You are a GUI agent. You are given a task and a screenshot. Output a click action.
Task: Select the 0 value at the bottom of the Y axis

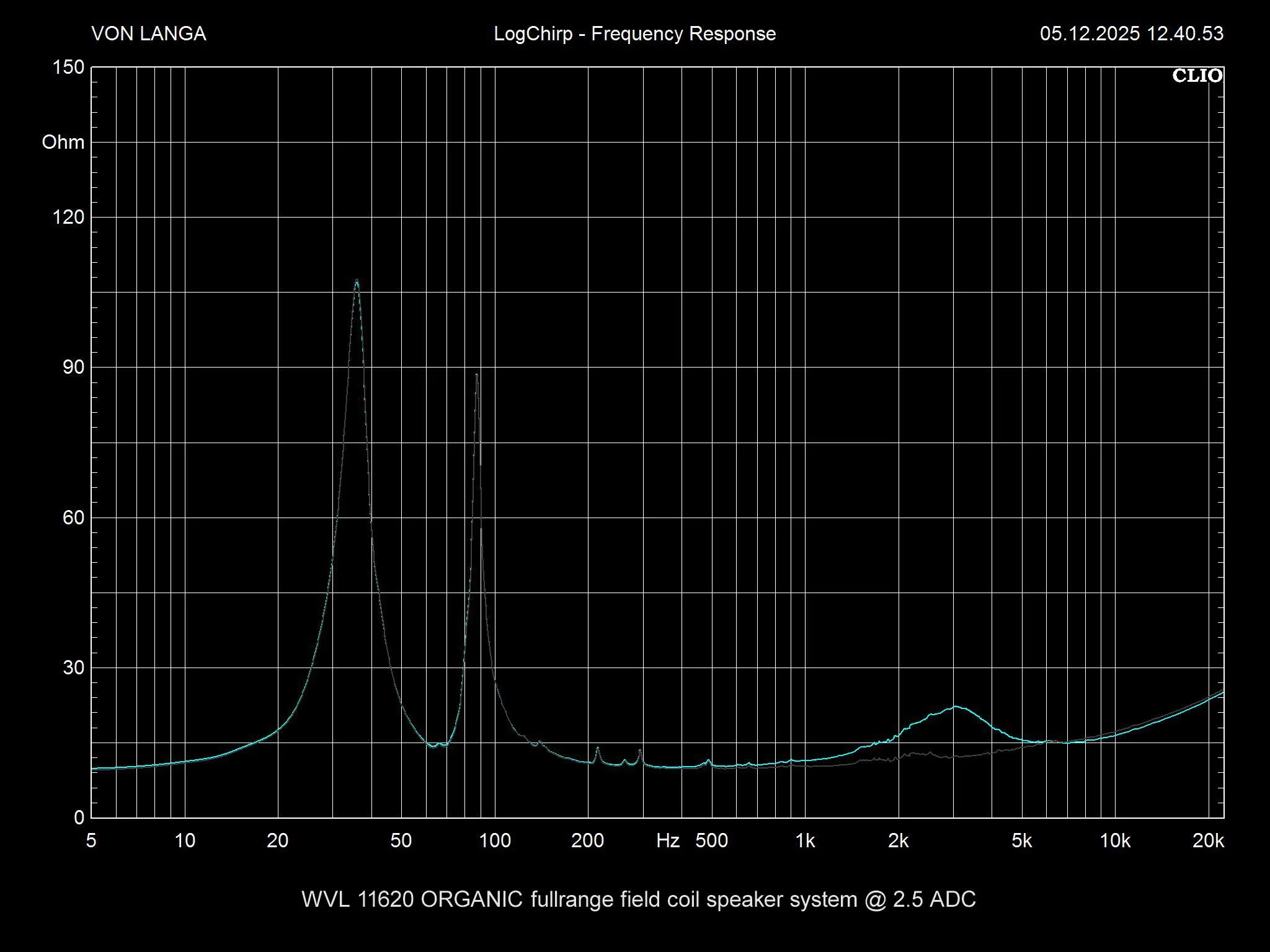[x=80, y=816]
